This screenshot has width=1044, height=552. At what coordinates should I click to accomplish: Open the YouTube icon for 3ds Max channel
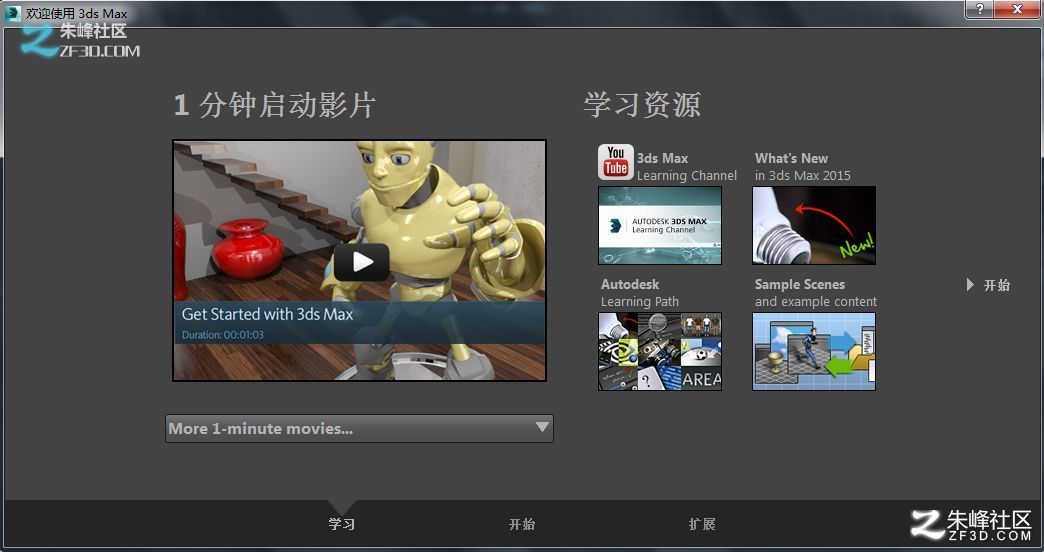point(615,162)
